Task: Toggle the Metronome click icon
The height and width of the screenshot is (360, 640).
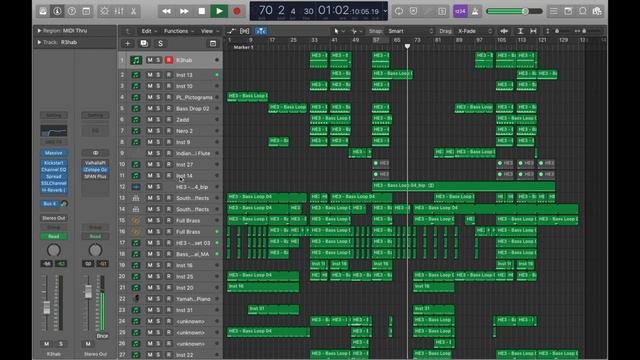Action: point(475,11)
